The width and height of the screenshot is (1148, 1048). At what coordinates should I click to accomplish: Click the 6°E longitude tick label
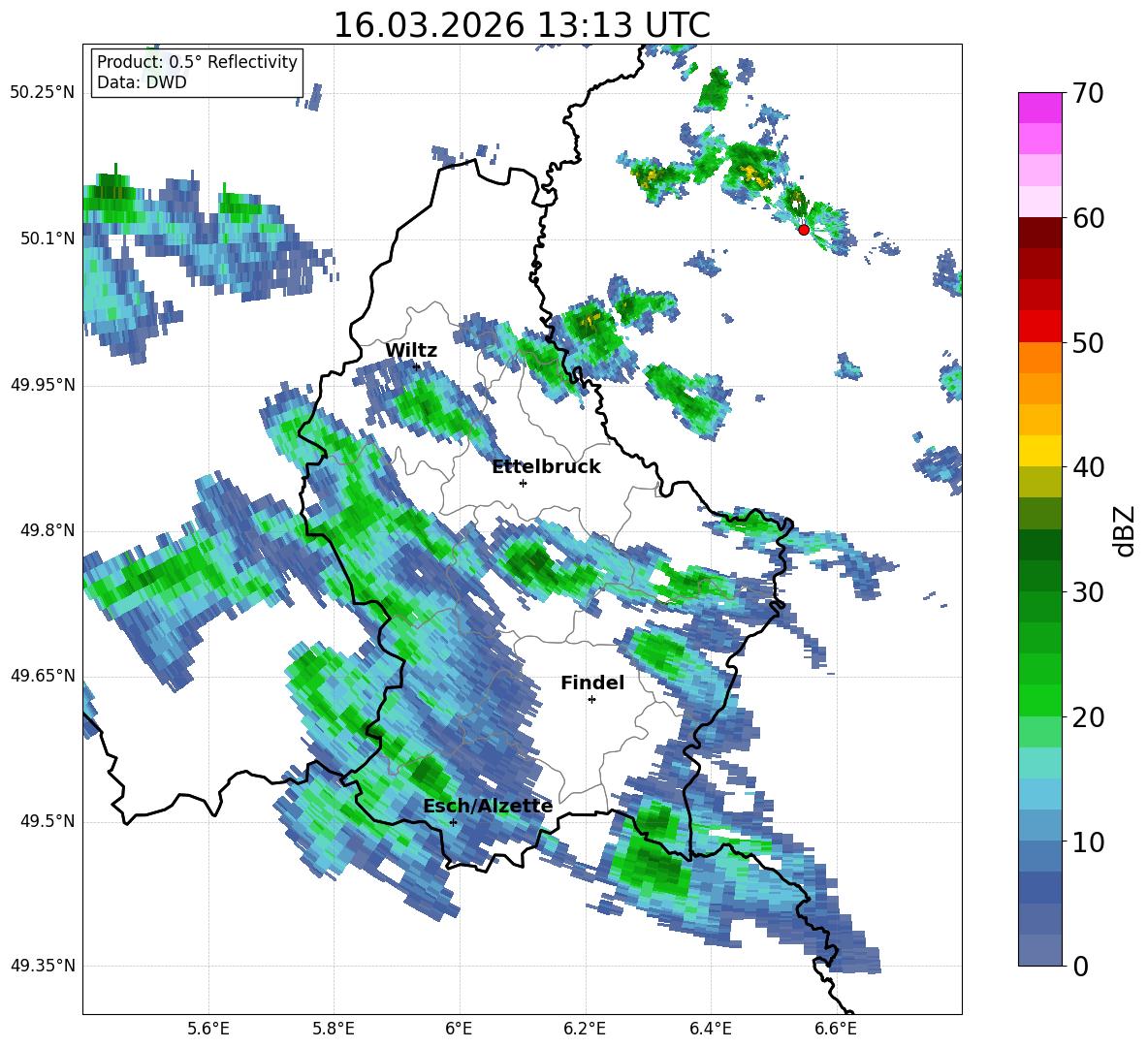pyautogui.click(x=459, y=1029)
